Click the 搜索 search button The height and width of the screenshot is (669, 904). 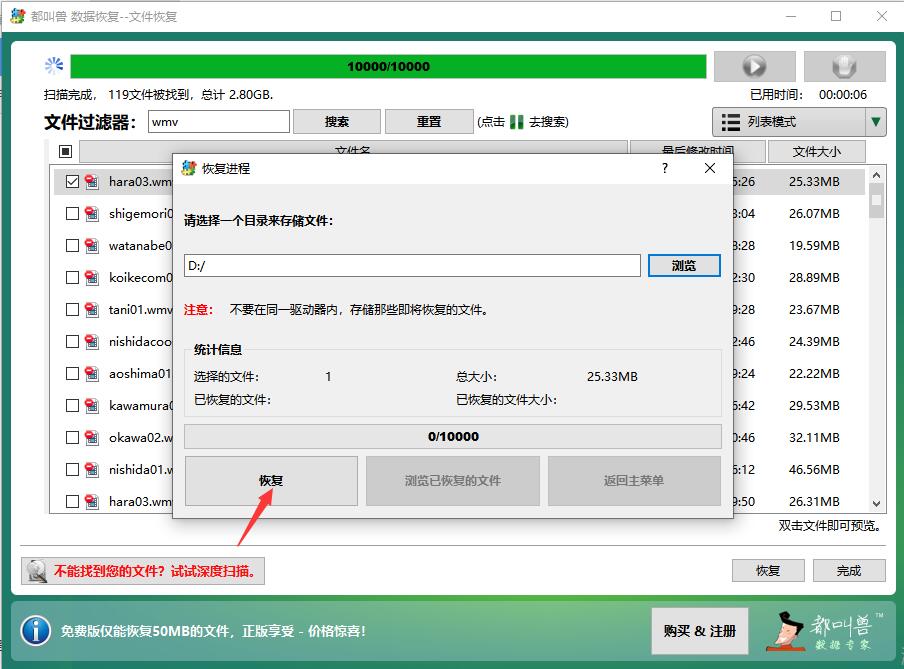pos(337,121)
